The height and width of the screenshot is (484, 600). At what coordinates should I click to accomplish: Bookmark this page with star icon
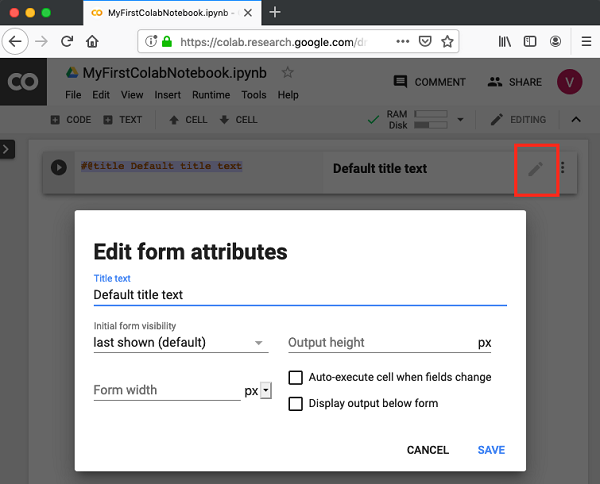(x=447, y=42)
